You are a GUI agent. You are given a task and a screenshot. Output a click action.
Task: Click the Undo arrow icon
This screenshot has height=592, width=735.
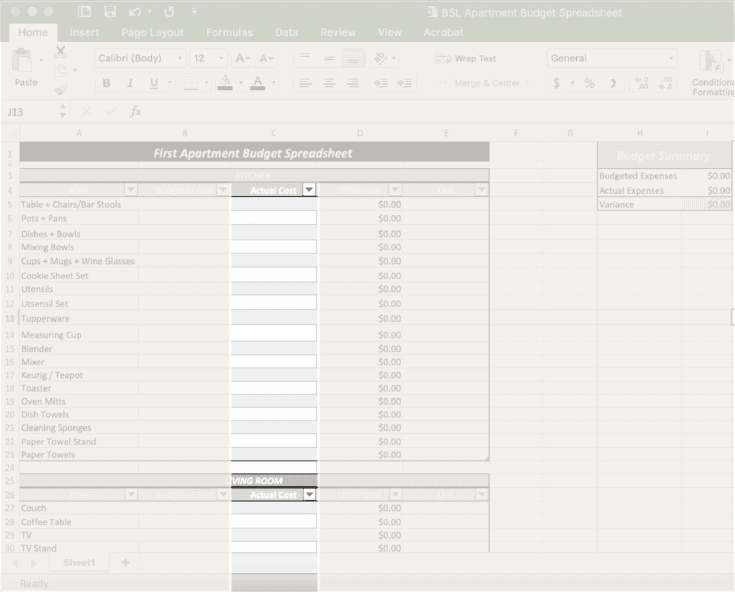click(135, 12)
